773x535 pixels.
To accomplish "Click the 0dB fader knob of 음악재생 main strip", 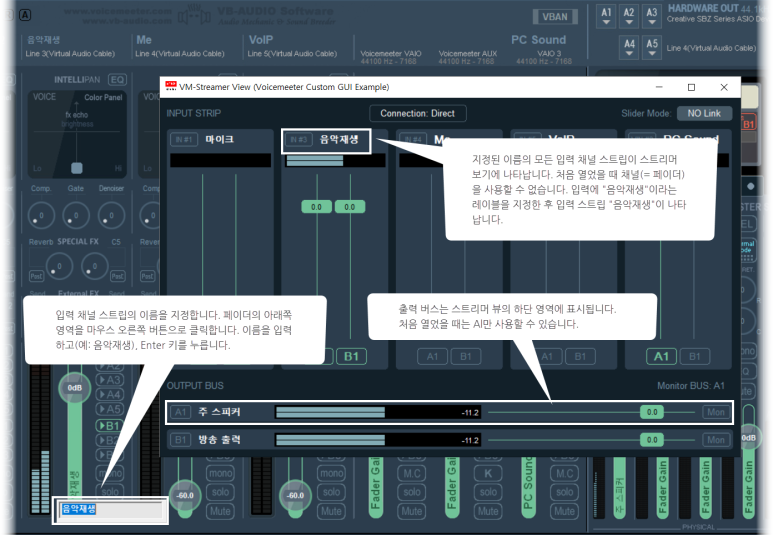I will [74, 388].
